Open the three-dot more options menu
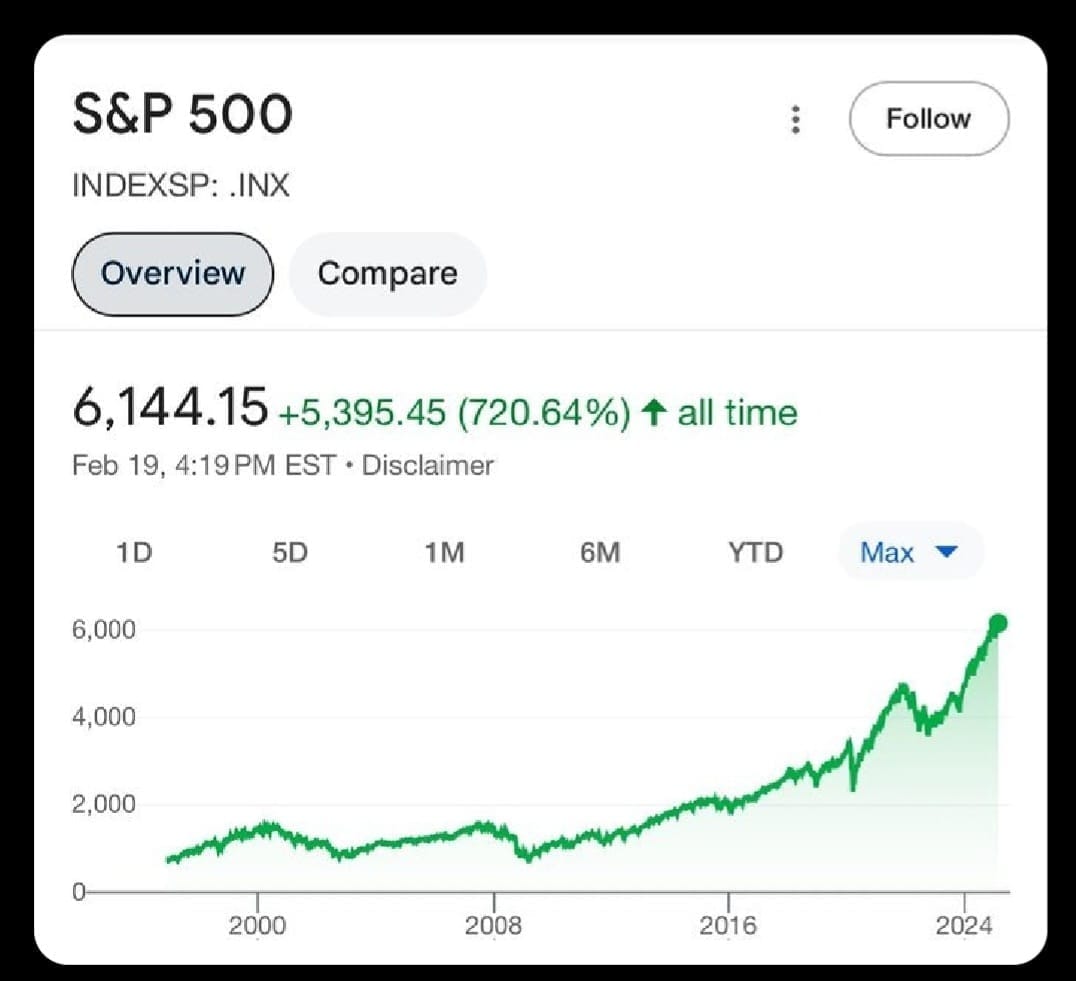1076x981 pixels. pos(795,119)
